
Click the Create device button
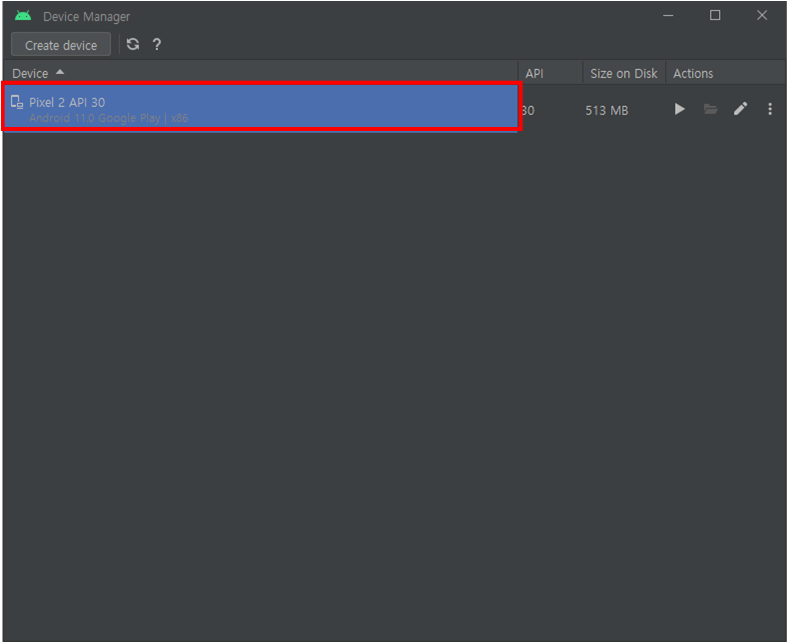(61, 45)
